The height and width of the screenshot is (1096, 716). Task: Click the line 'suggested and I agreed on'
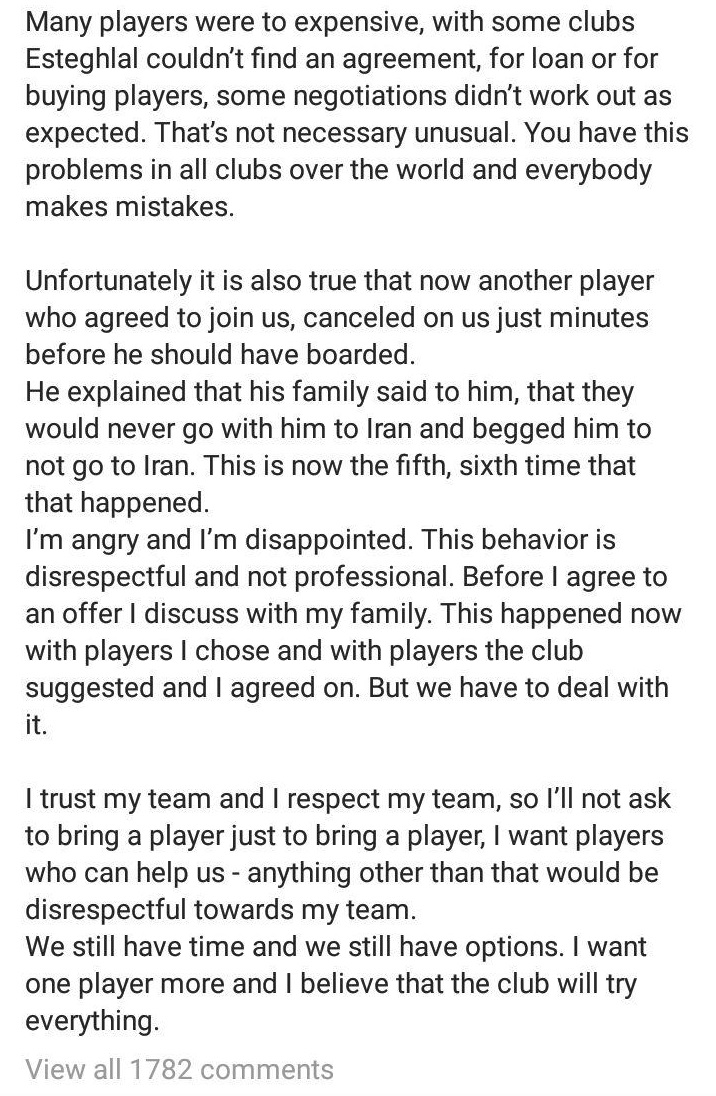pos(347,688)
